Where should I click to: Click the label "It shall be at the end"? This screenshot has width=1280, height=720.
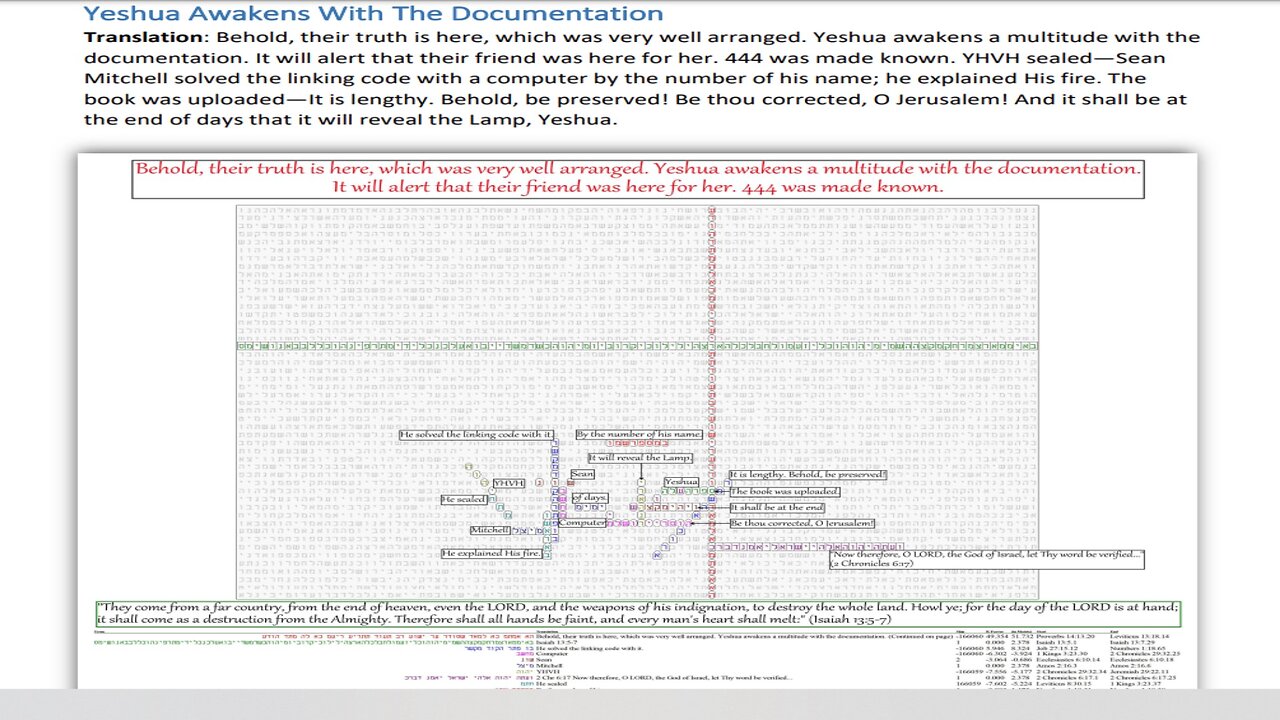coord(778,508)
